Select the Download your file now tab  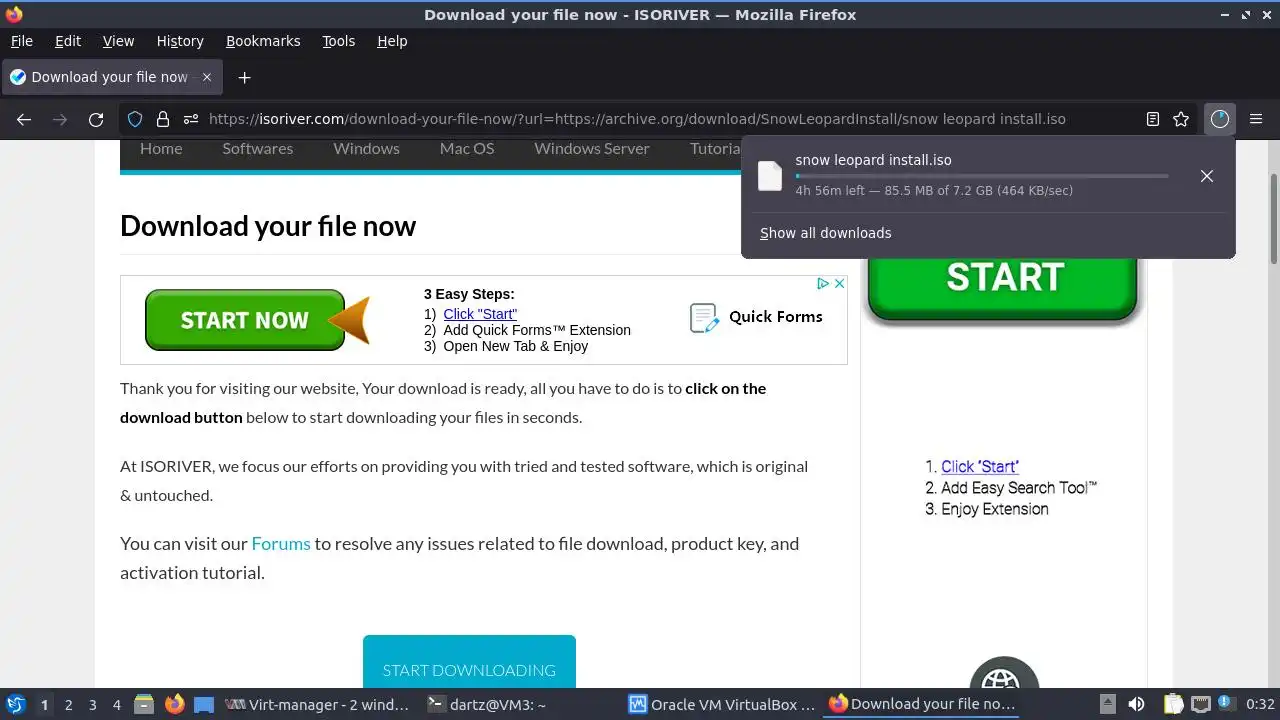[110, 77]
